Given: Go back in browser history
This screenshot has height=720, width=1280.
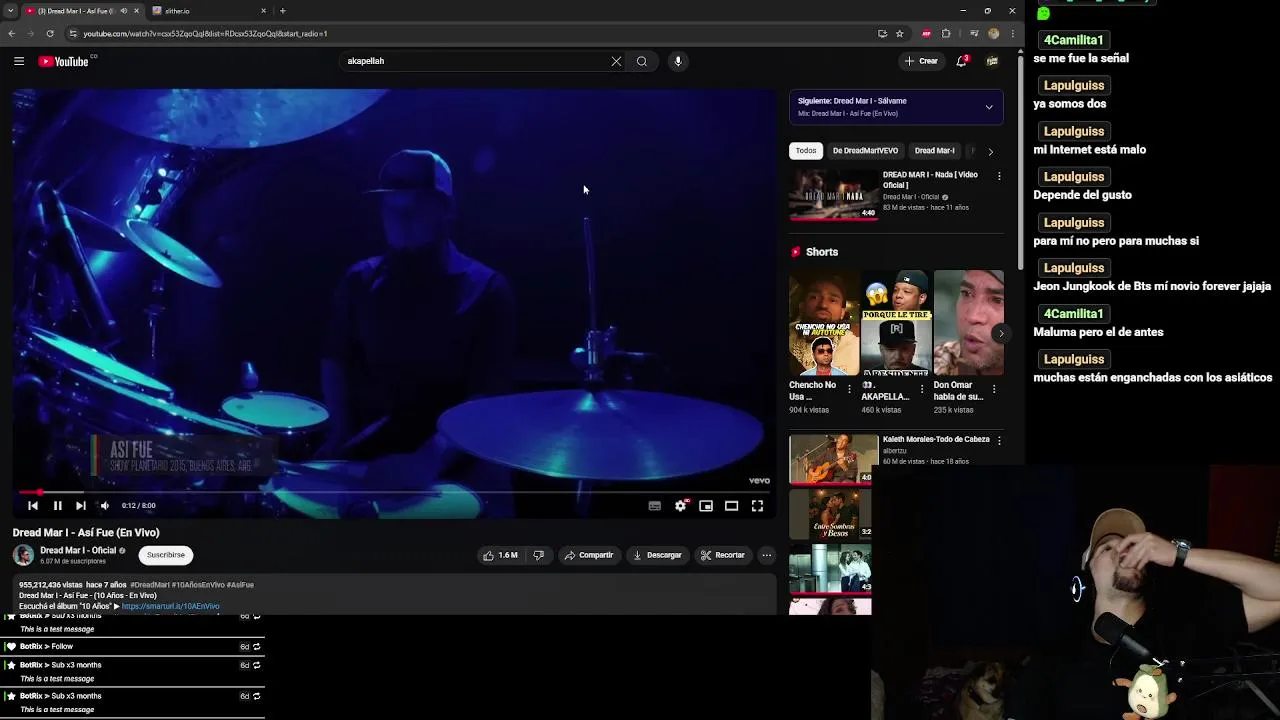Looking at the screenshot, I should coord(11,34).
